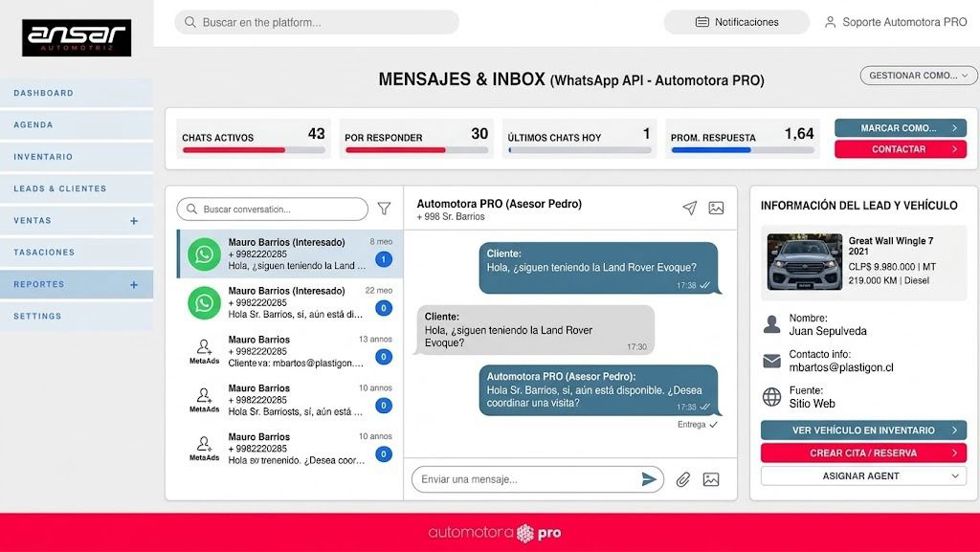Click the 13 annos timestamp
980x552 pixels.
tap(375, 339)
